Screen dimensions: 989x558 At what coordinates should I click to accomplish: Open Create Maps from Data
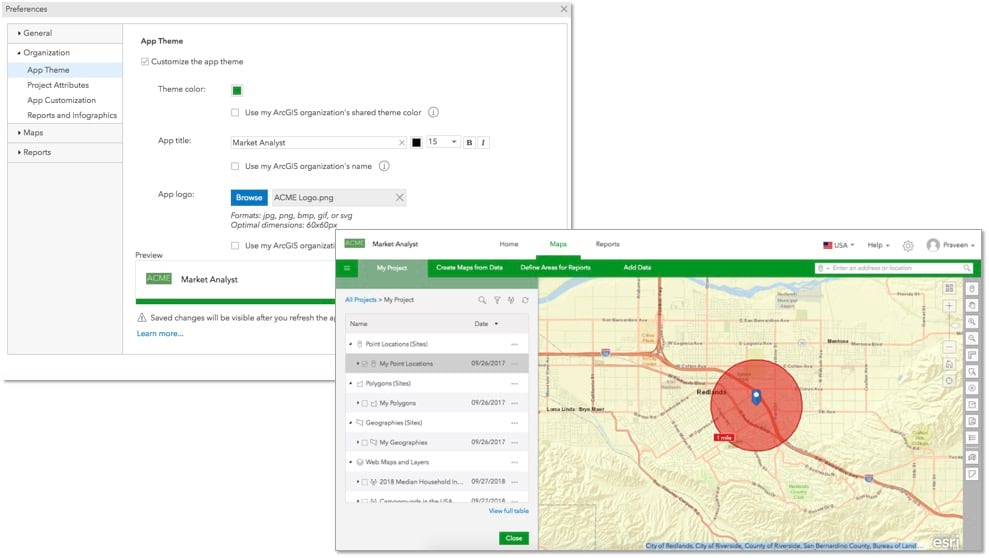[x=469, y=267]
